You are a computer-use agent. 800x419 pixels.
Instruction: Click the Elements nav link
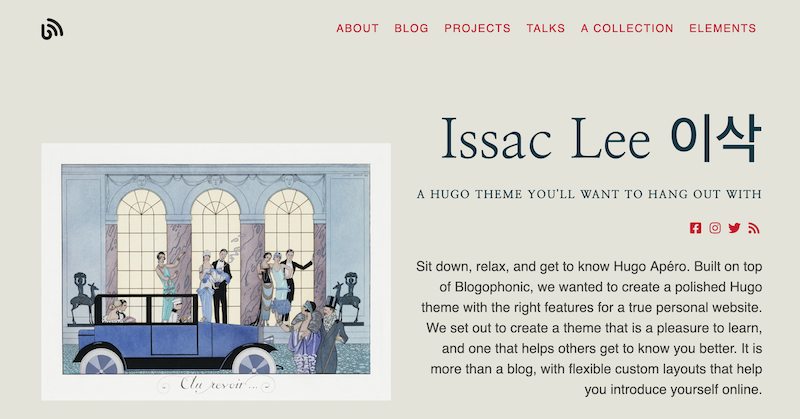(722, 28)
